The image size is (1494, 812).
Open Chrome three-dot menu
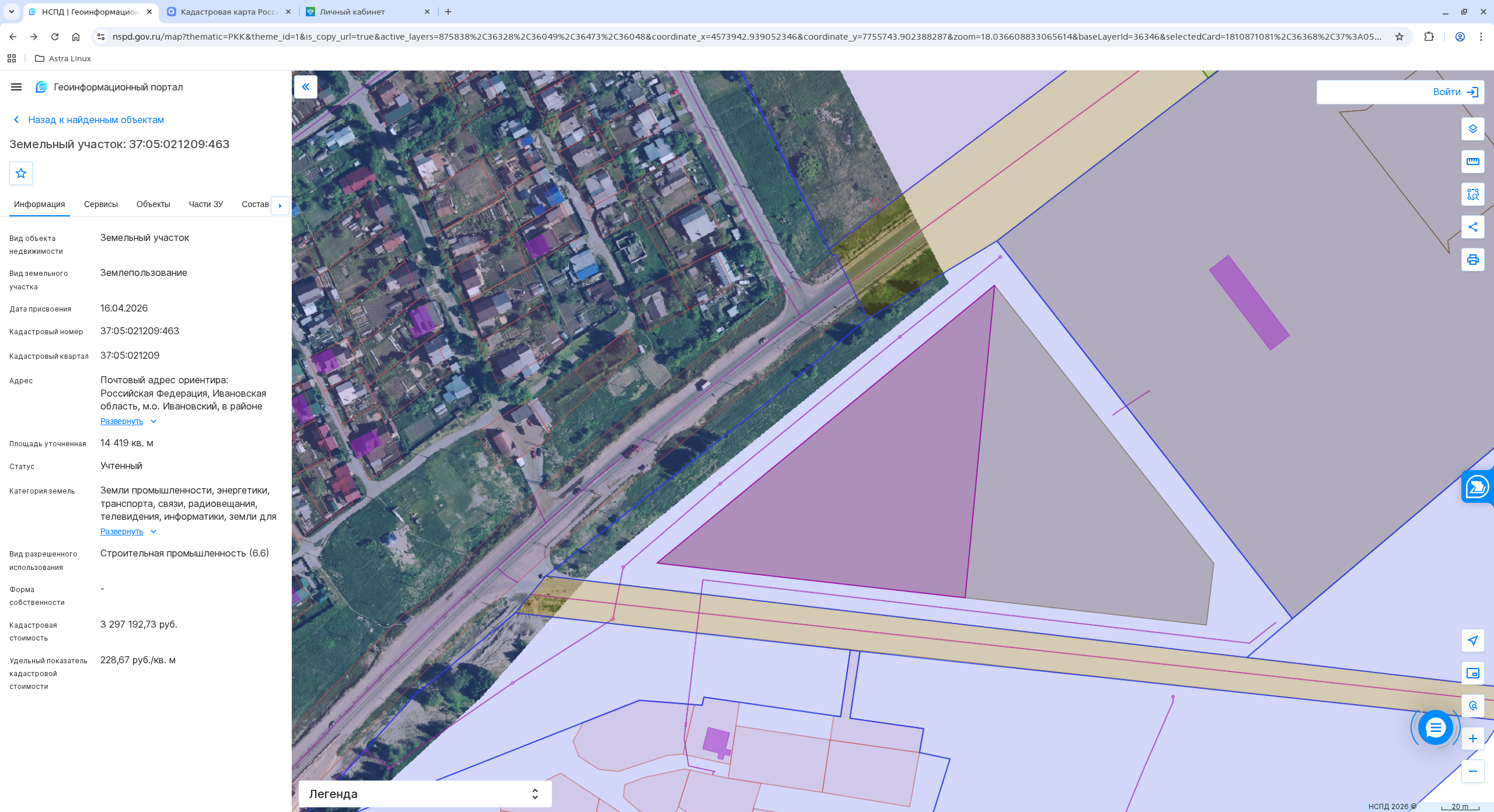click(x=1481, y=37)
